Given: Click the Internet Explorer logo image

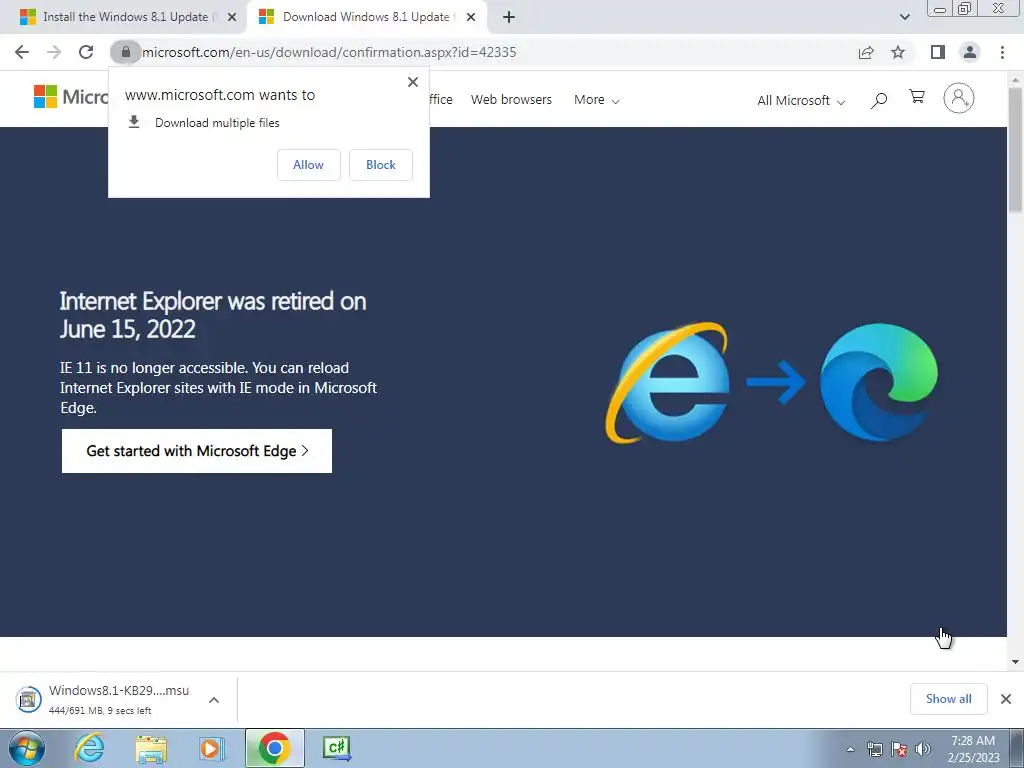Looking at the screenshot, I should click(x=667, y=383).
